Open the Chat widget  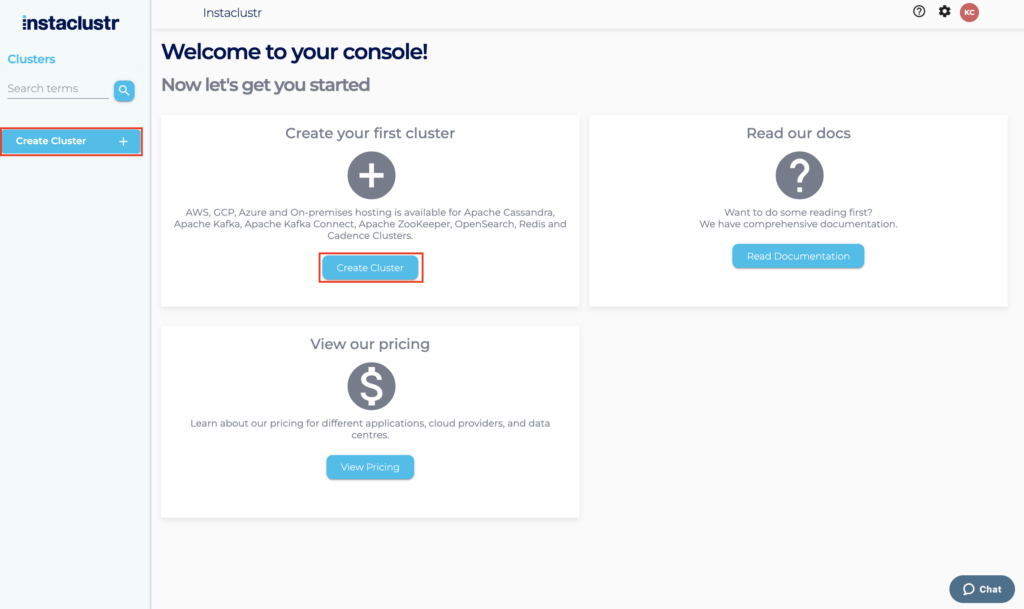tap(981, 589)
